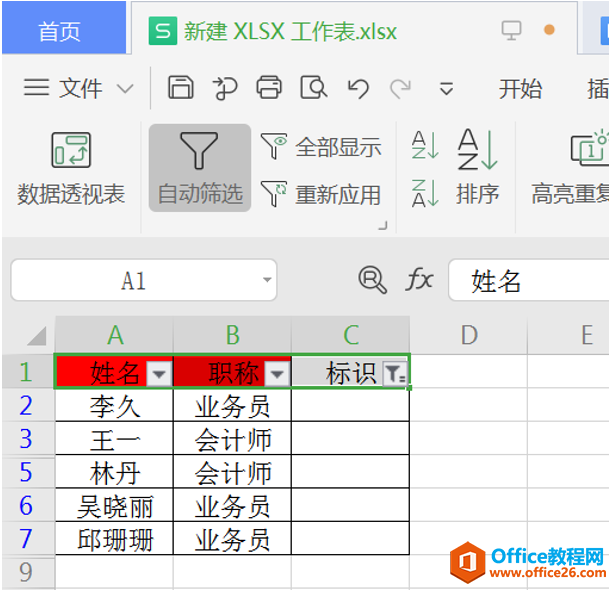The height and width of the screenshot is (590, 613).
Task: Open the active 标识 filter dropdown
Action: pyautogui.click(x=394, y=375)
